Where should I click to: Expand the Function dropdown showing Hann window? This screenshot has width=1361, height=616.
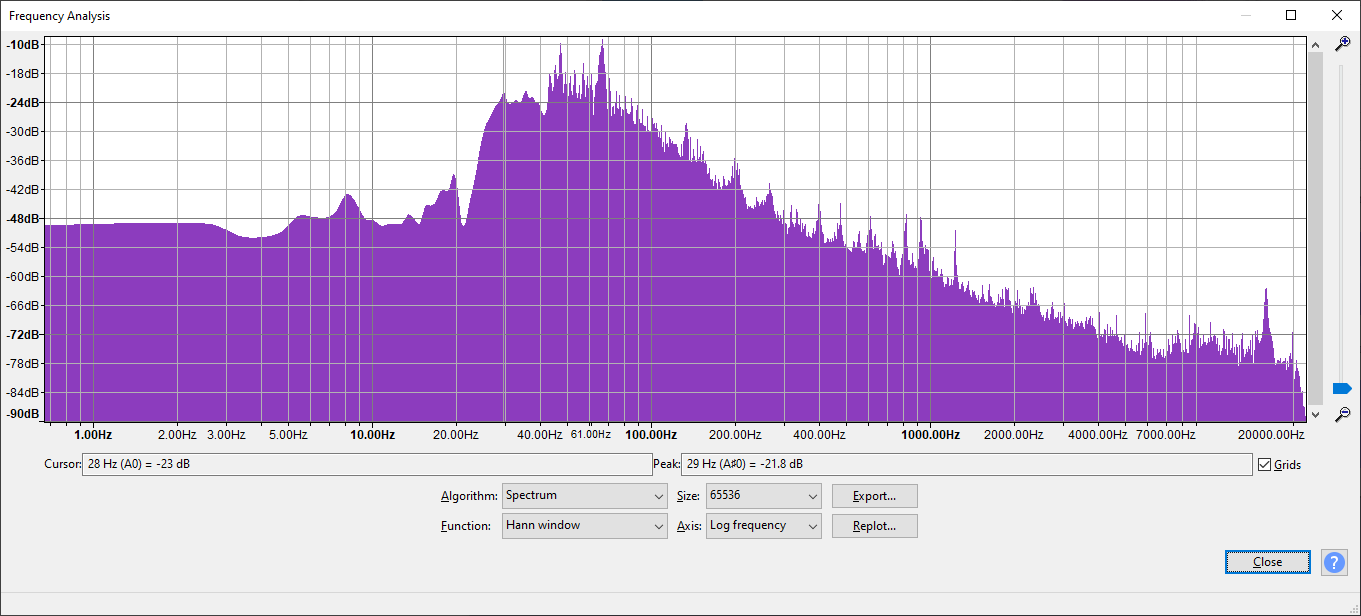585,526
